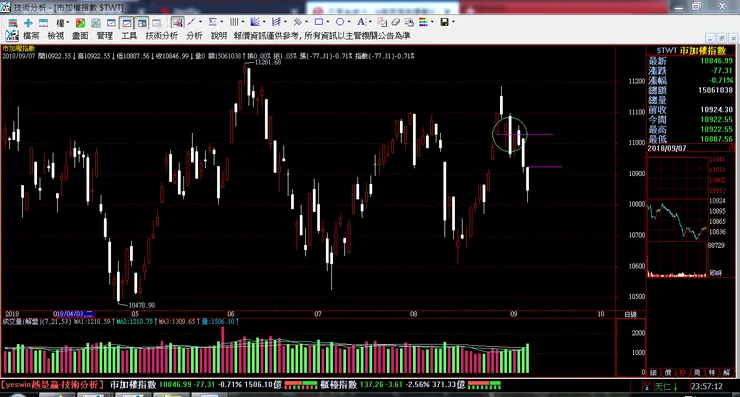Viewport: 740px width, 397px height.
Task: Select the ellipse drawing tool
Action: click(340, 22)
